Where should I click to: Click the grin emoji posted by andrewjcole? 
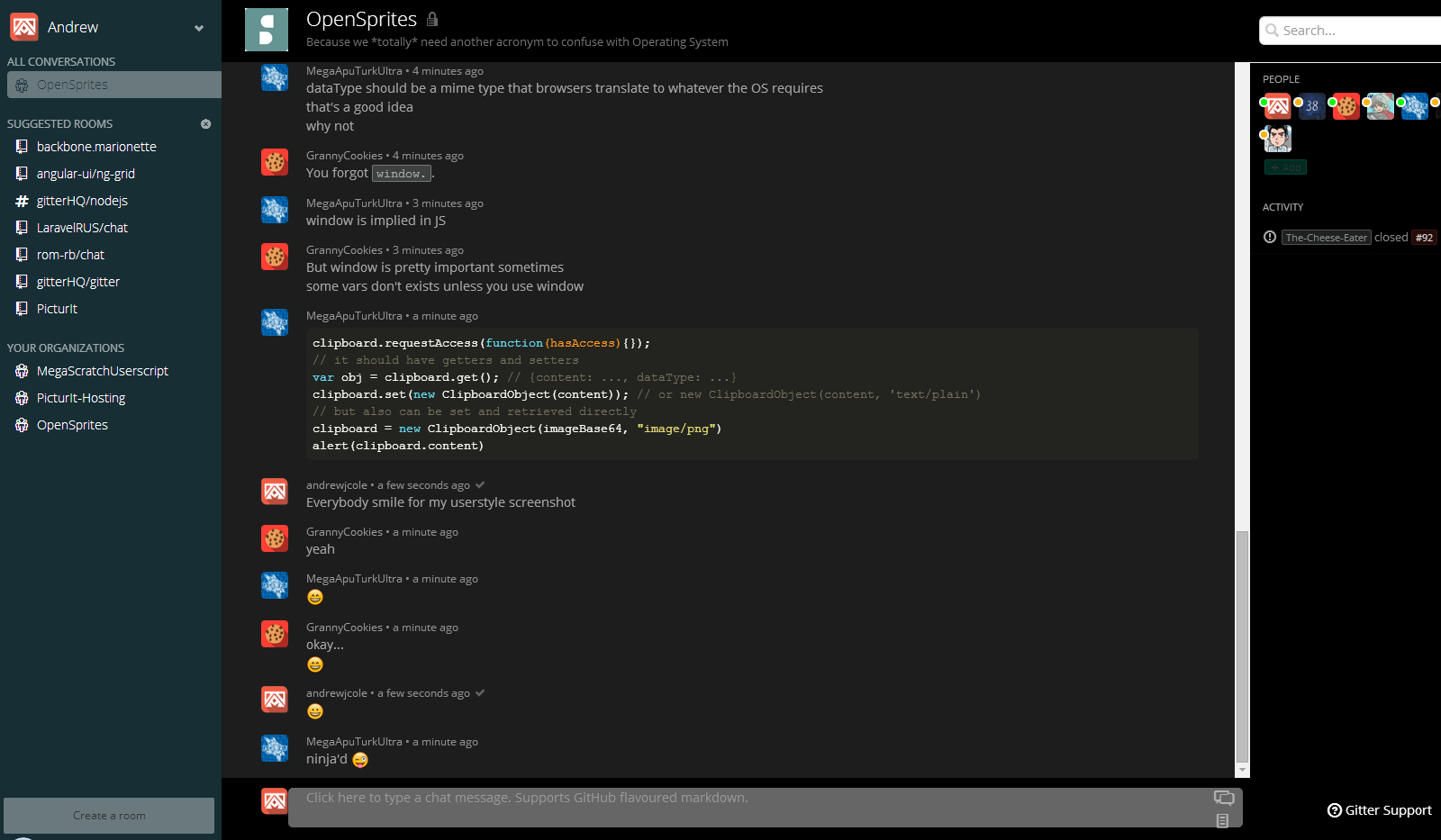click(x=315, y=711)
